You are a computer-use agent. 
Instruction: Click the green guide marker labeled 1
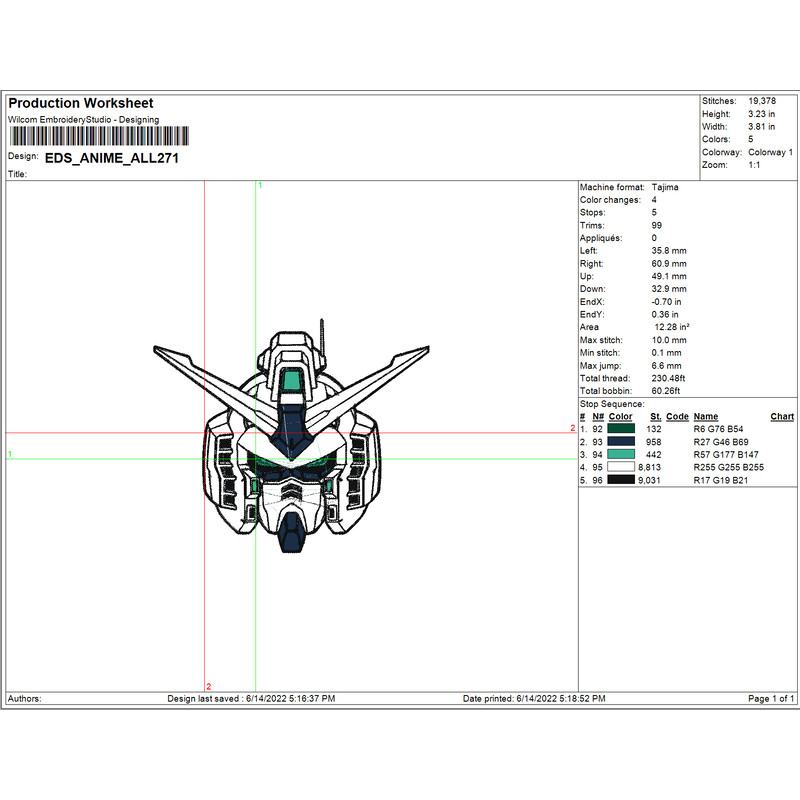(x=258, y=186)
